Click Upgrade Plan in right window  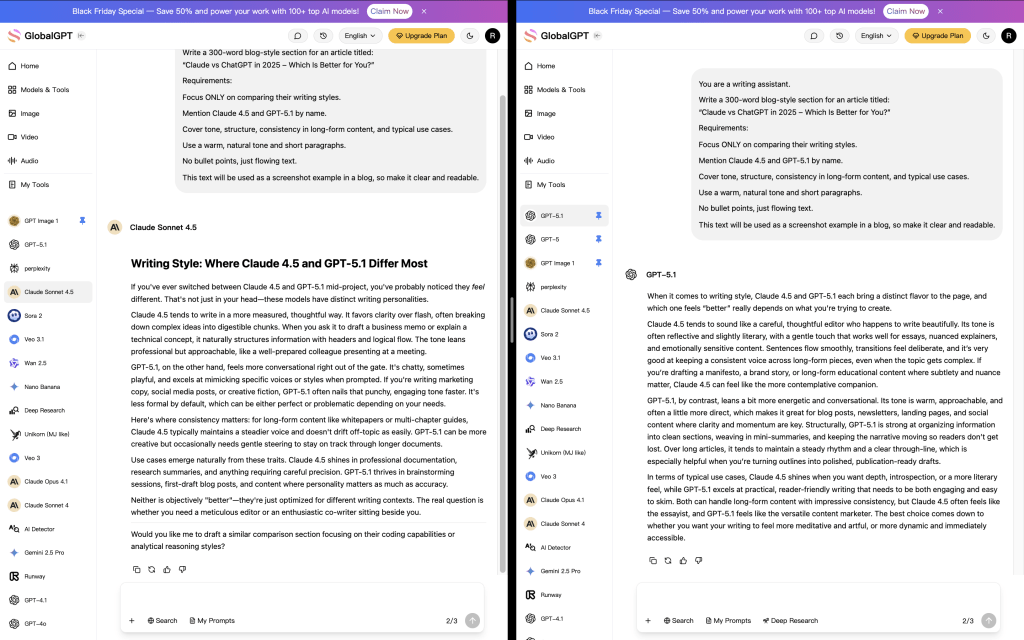[938, 36]
